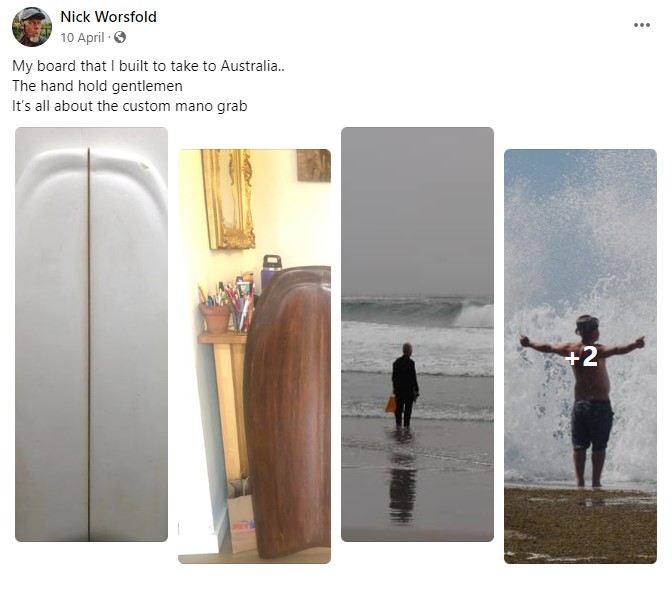Select the 'My board that I built' text line

tap(148, 66)
